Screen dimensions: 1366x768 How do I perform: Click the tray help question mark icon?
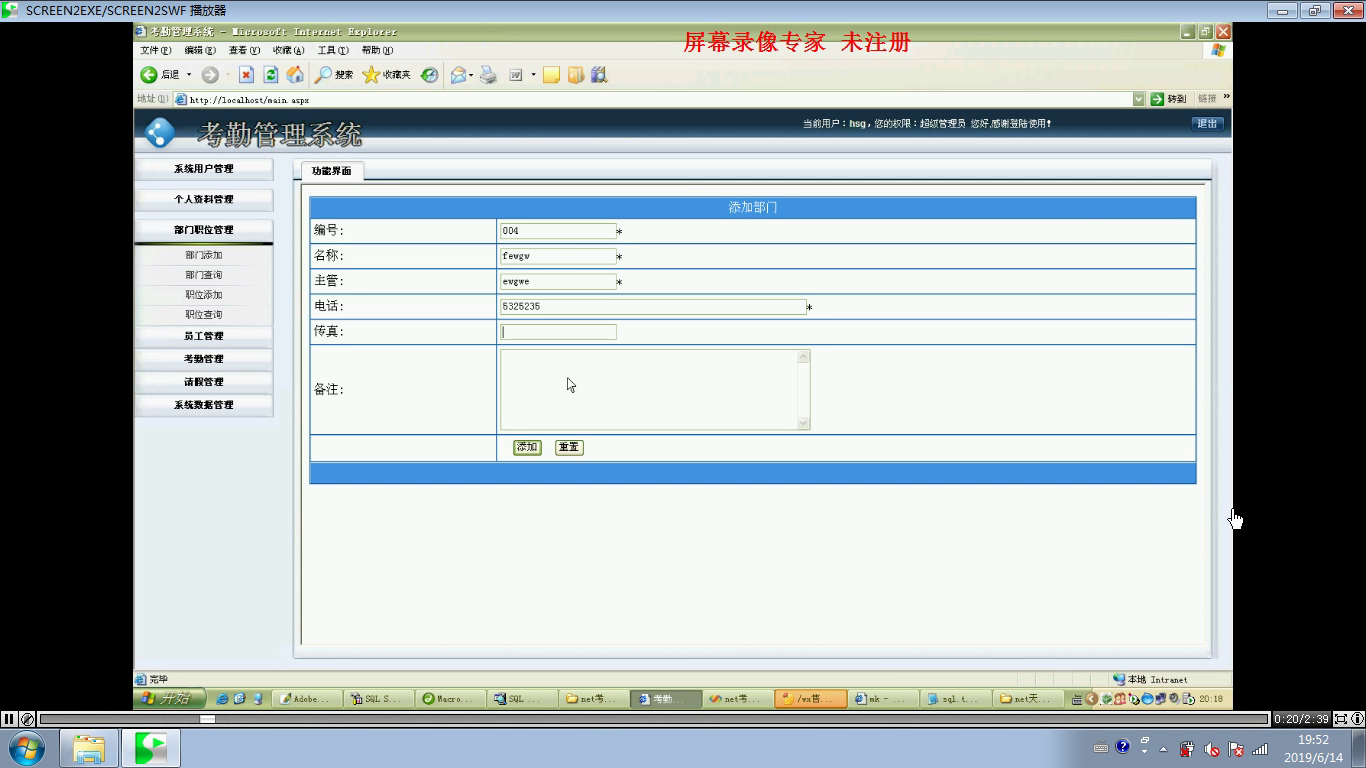click(x=1123, y=747)
